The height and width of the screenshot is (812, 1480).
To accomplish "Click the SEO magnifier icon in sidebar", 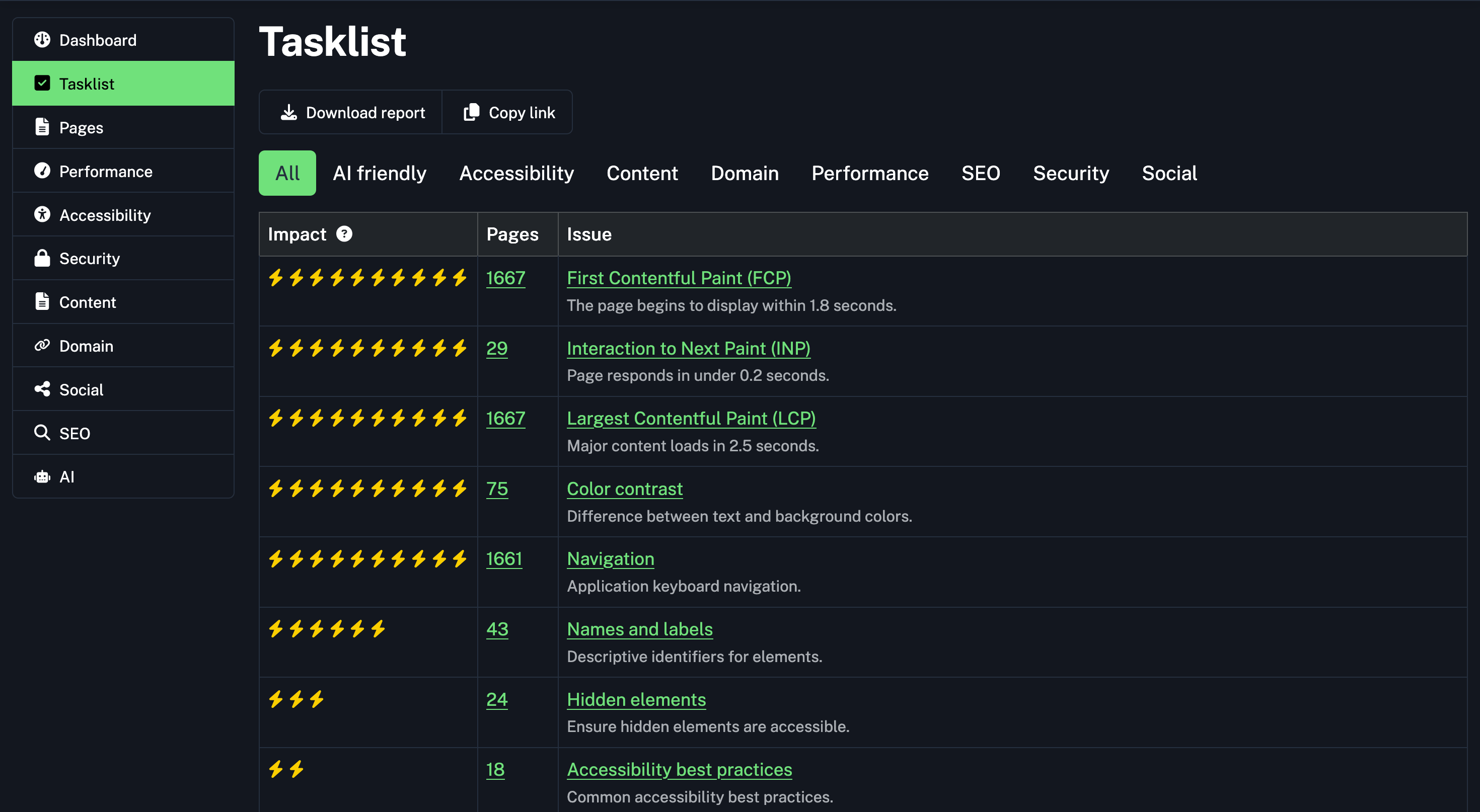I will click(42, 433).
